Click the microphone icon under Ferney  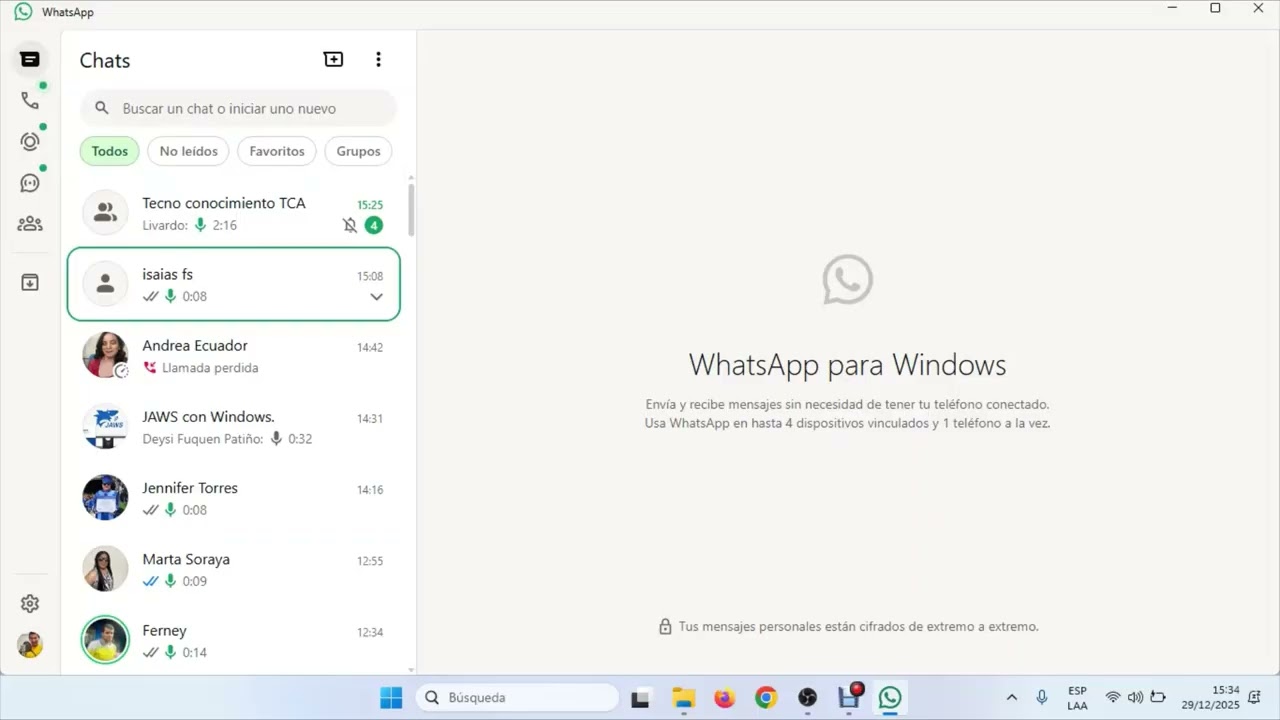pos(171,652)
